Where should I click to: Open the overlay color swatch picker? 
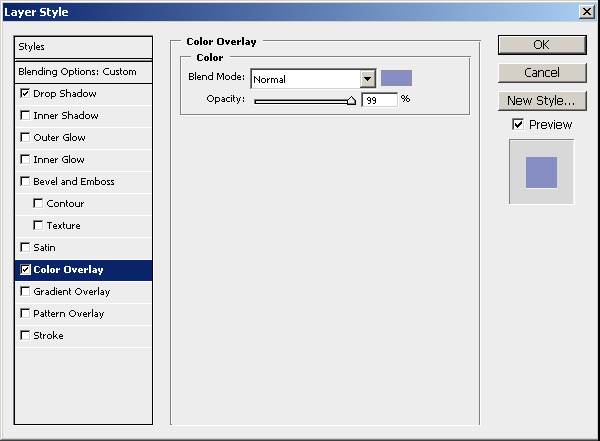click(396, 78)
